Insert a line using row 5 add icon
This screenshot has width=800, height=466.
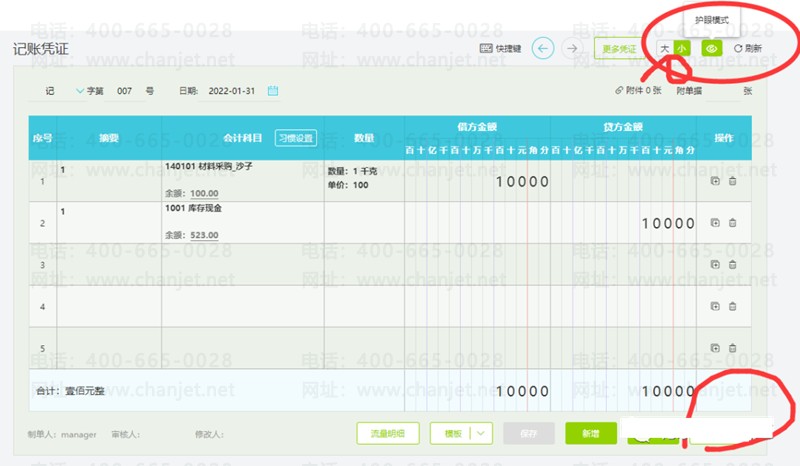(715, 348)
